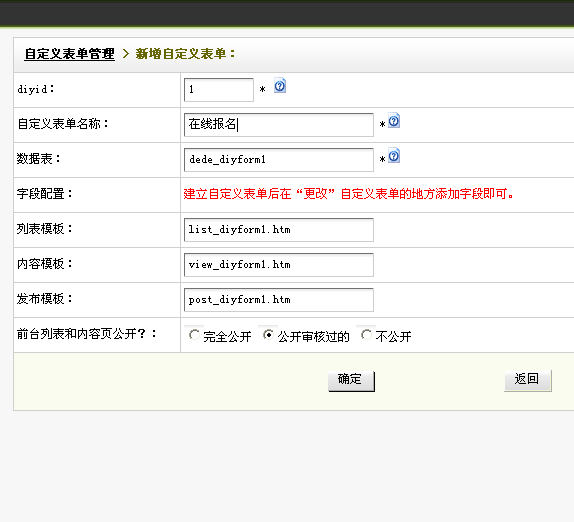
Task: Open help icon next to 自定义表单名称 field
Action: coord(394,120)
